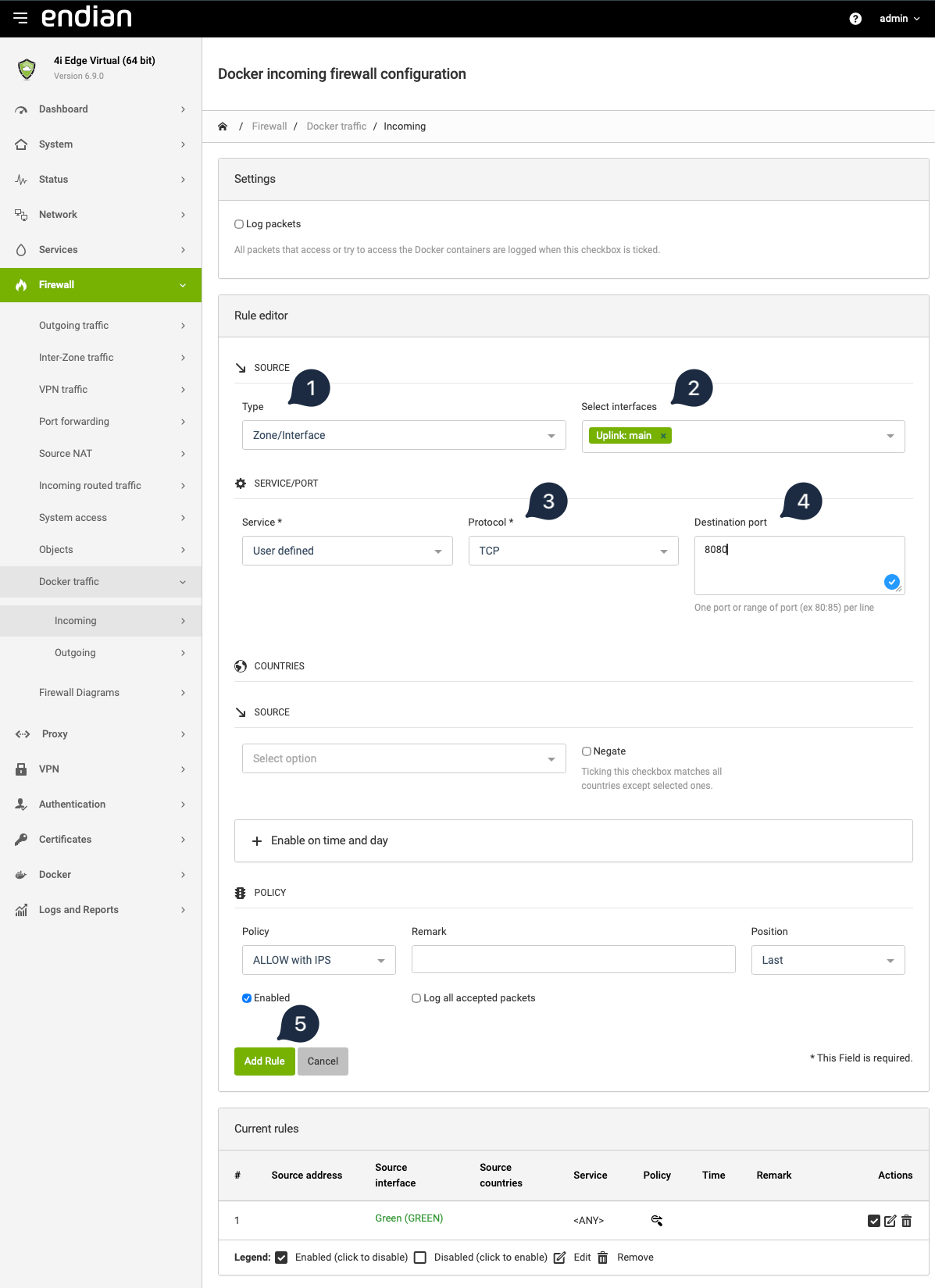Remove the Uplink main interface tag
Screen dimensions: 935x1288
663,436
